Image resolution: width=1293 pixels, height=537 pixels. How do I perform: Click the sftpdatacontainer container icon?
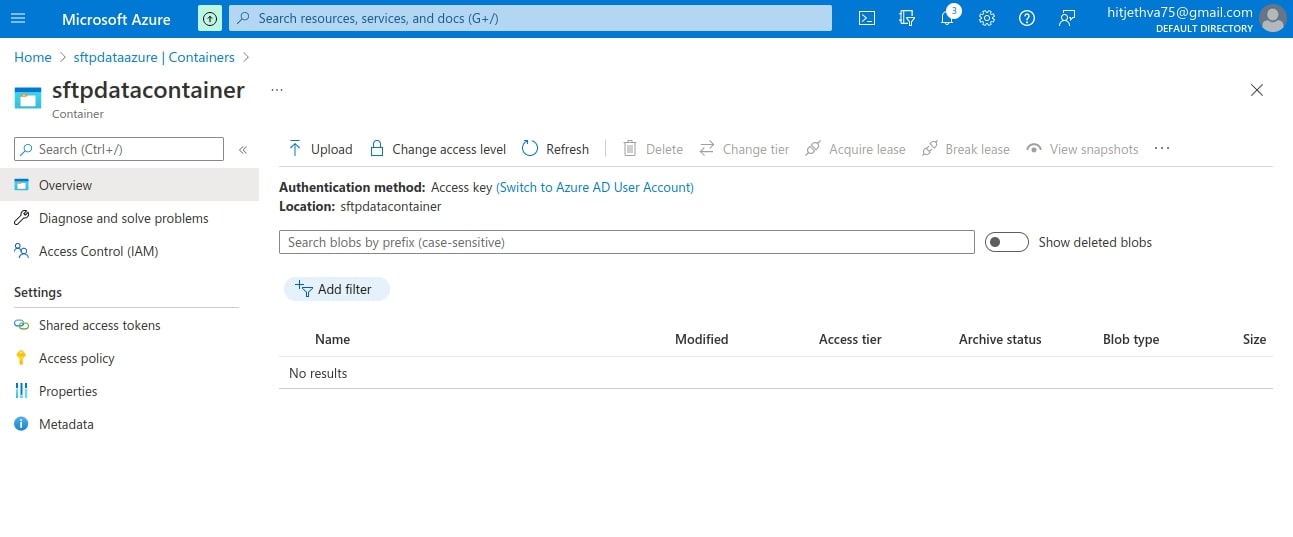[x=28, y=98]
